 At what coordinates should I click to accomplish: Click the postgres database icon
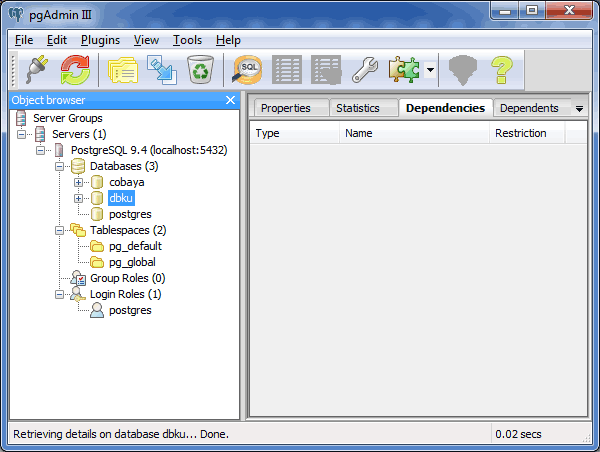(97, 214)
